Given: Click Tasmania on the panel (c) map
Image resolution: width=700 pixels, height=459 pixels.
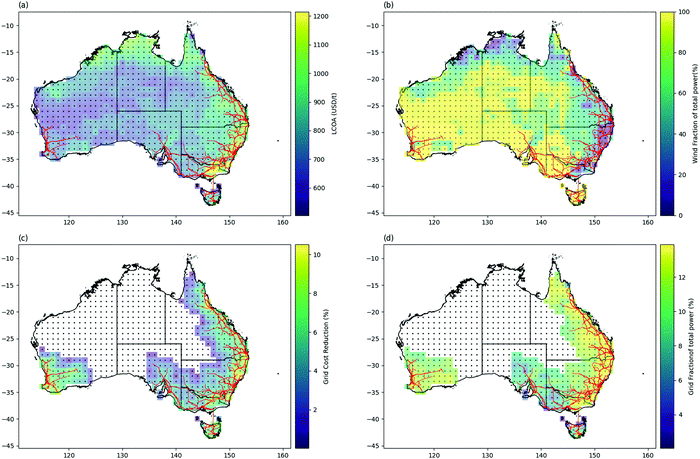Looking at the screenshot, I should (211, 429).
